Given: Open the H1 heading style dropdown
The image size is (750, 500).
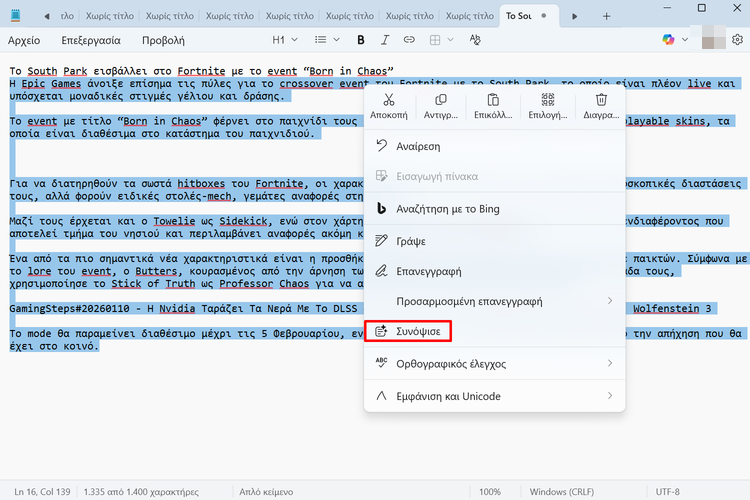Looking at the screenshot, I should 285,40.
